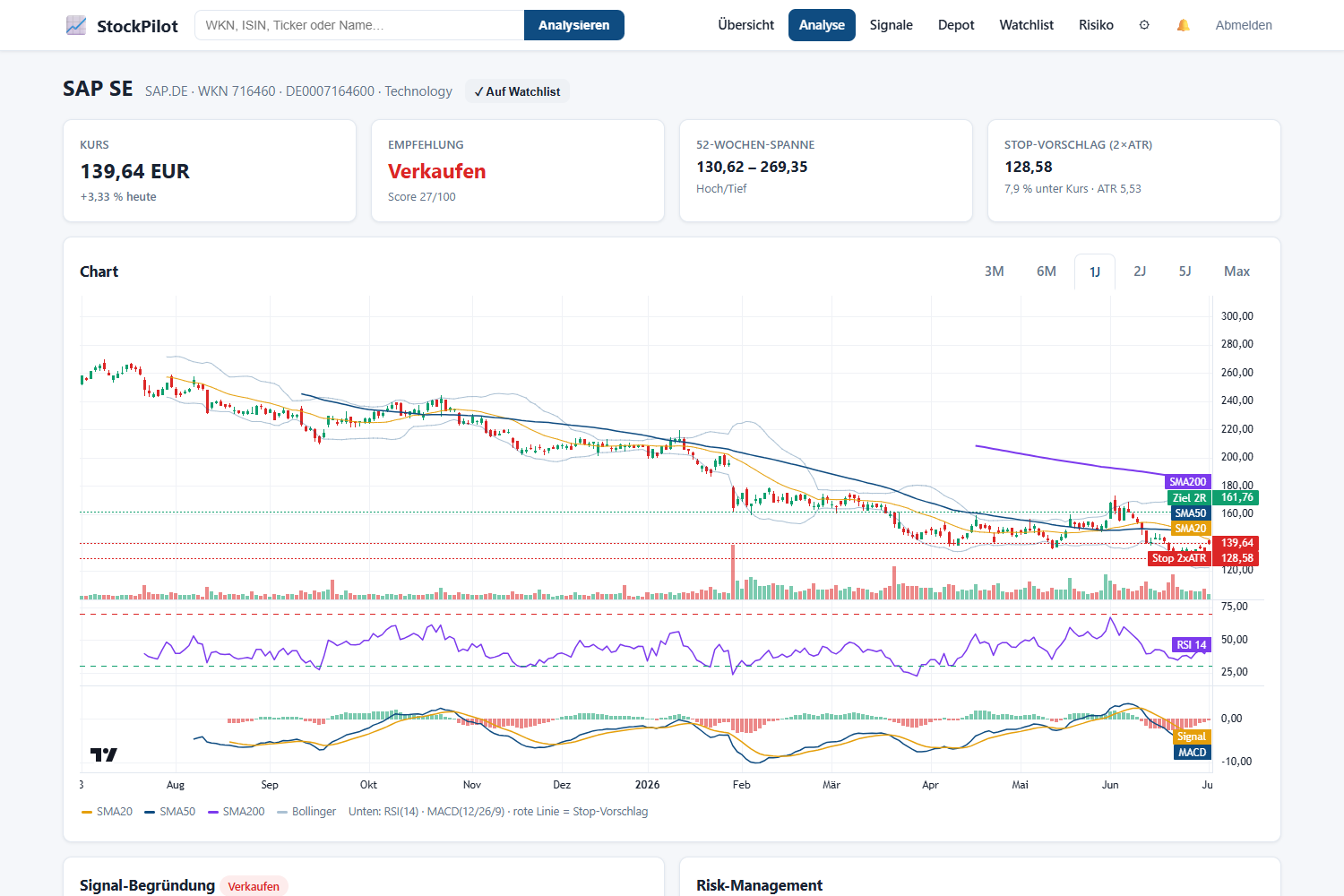The height and width of the screenshot is (896, 1344).
Task: Click the dark blue SMA50 chart tag
Action: (1191, 513)
